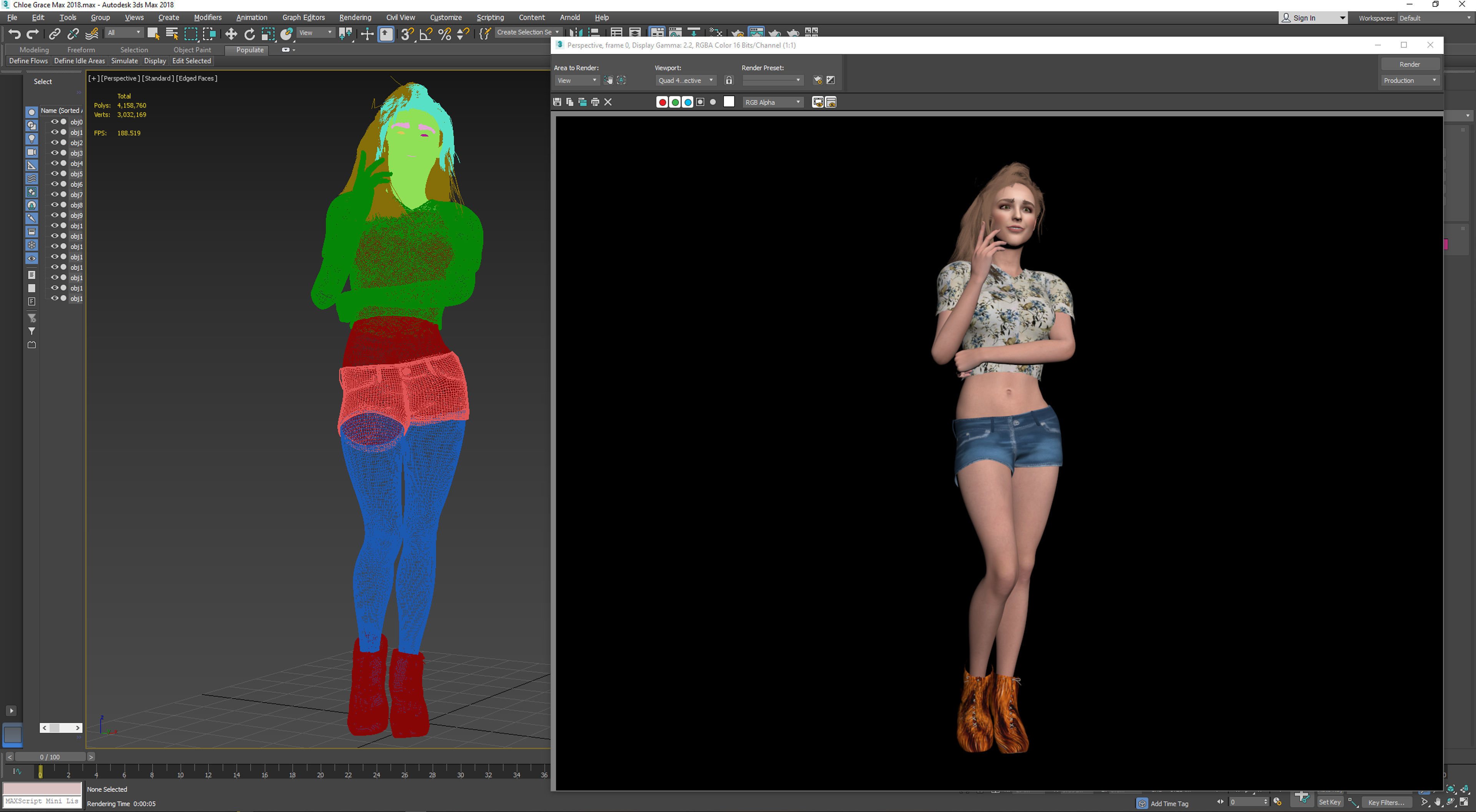Viewport: 1476px width, 812px height.
Task: Click the Sign In button
Action: pos(1313,18)
